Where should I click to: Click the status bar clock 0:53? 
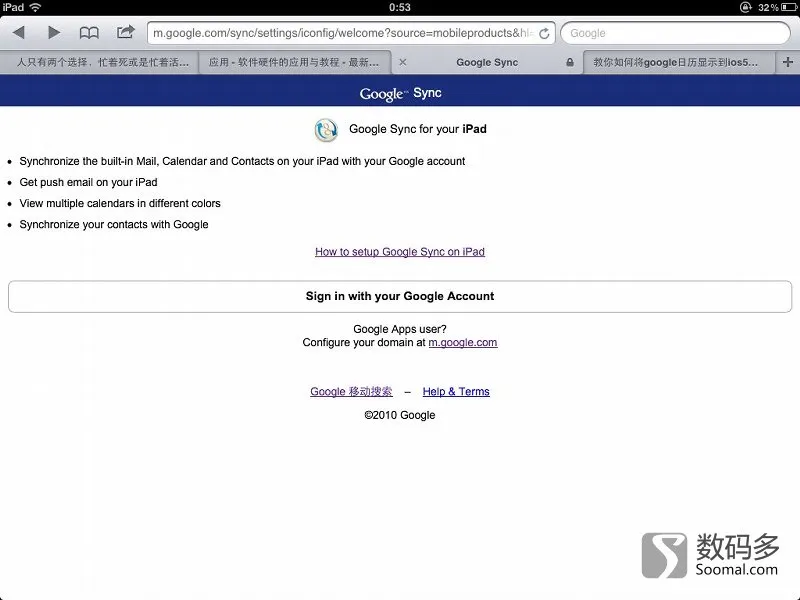coord(400,7)
